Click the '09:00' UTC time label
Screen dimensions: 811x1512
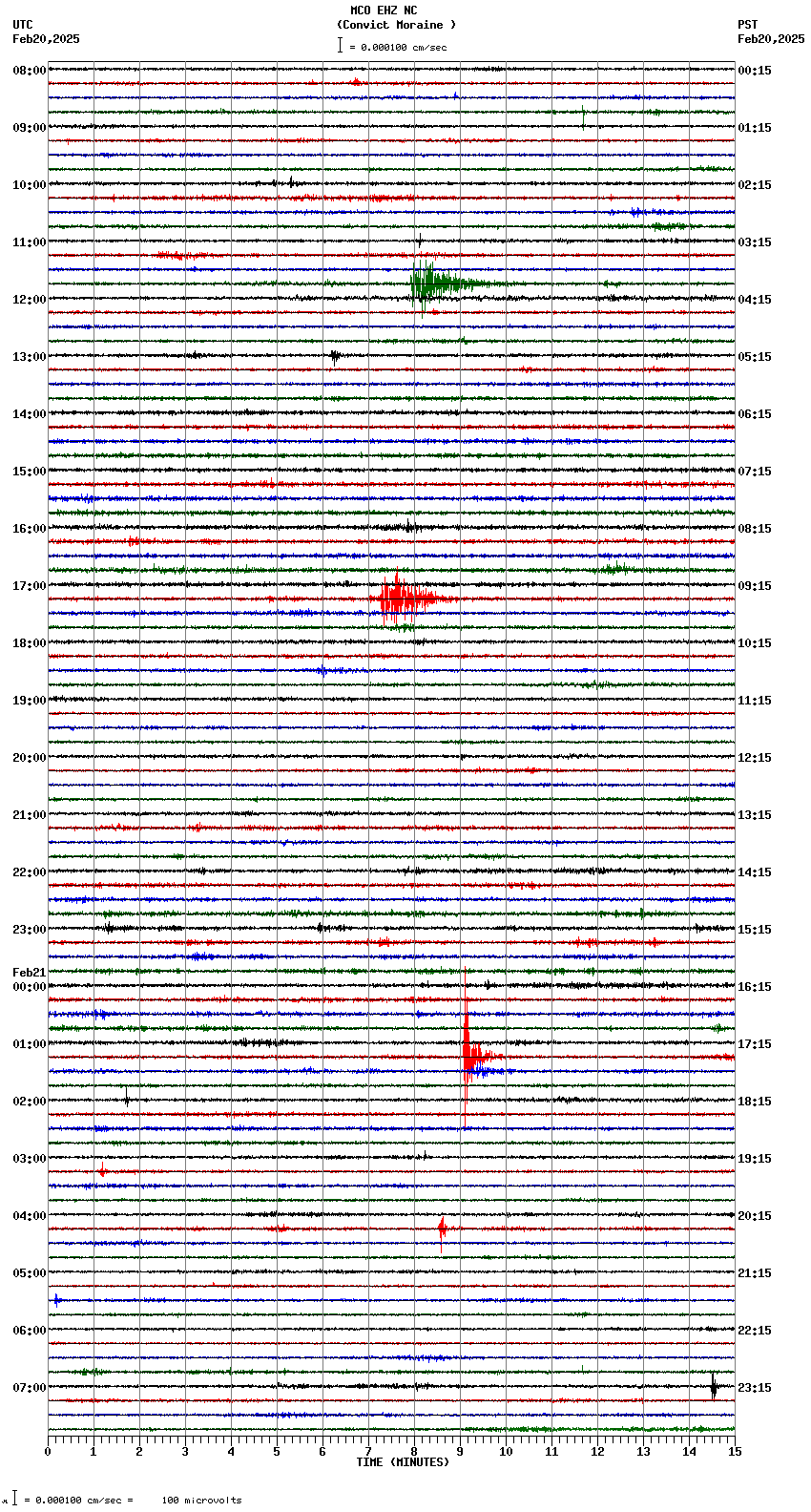(x=29, y=128)
